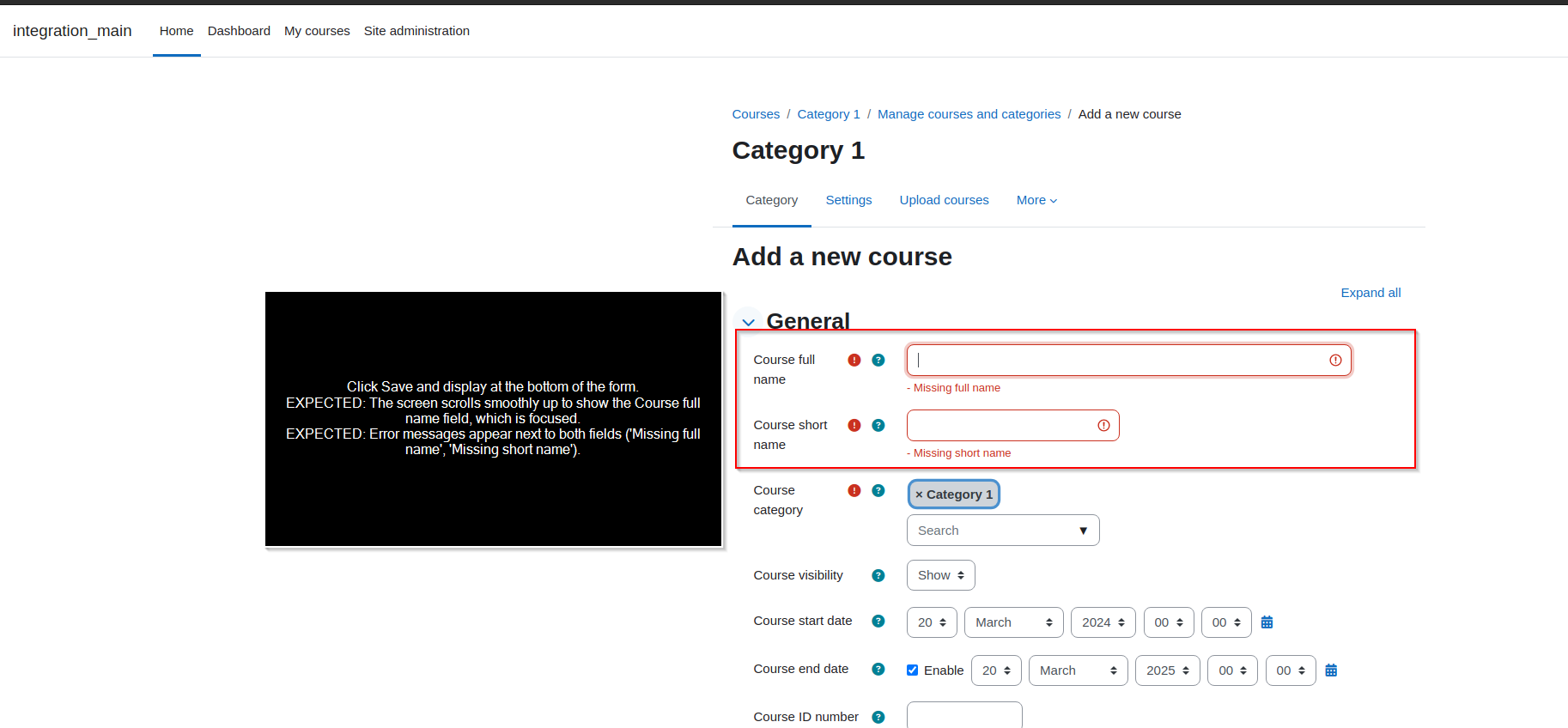
Task: Click integration_main site name
Action: coord(72,31)
